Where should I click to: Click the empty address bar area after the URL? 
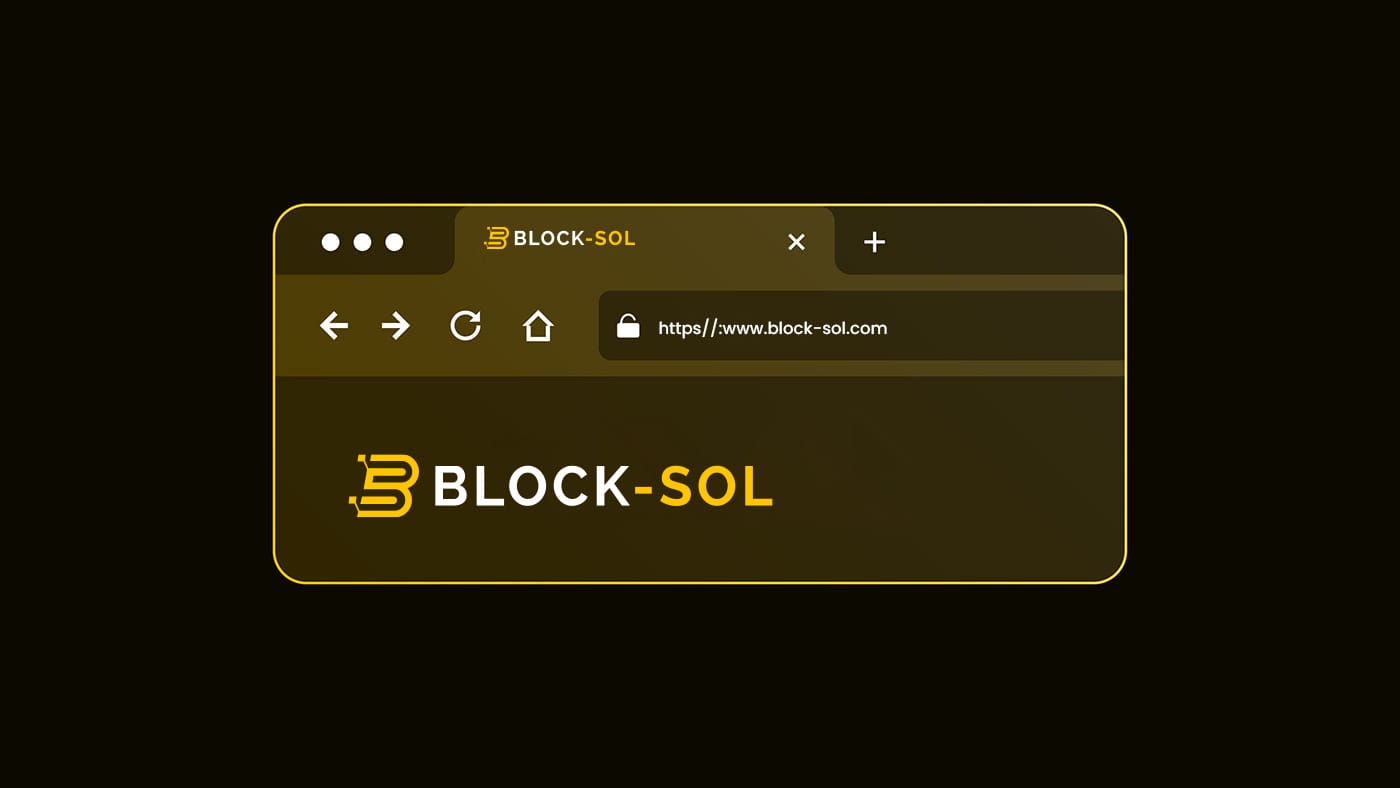[x=1005, y=326]
